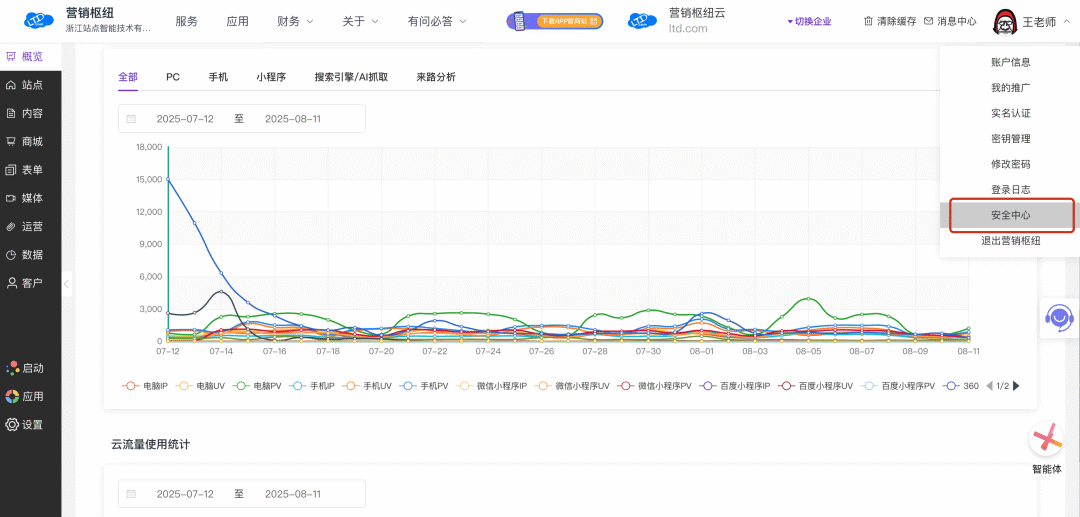The width and height of the screenshot is (1080, 517).
Task: Click the 下载APP管网站 banner button
Action: tap(555, 21)
